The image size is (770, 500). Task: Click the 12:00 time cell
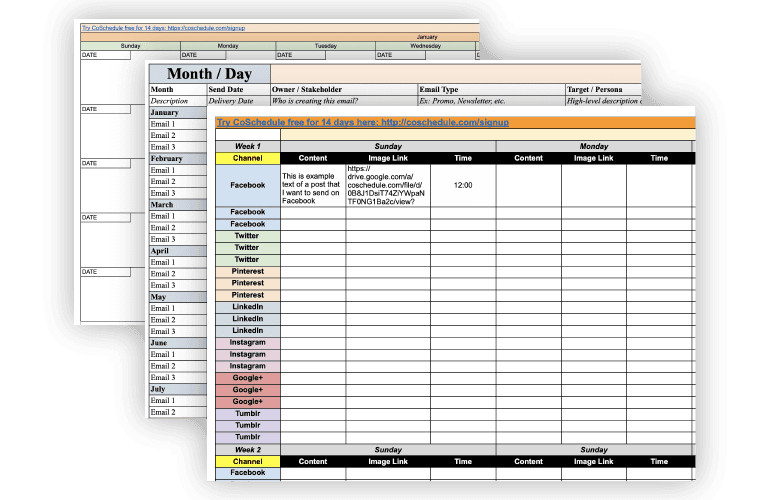coord(463,185)
